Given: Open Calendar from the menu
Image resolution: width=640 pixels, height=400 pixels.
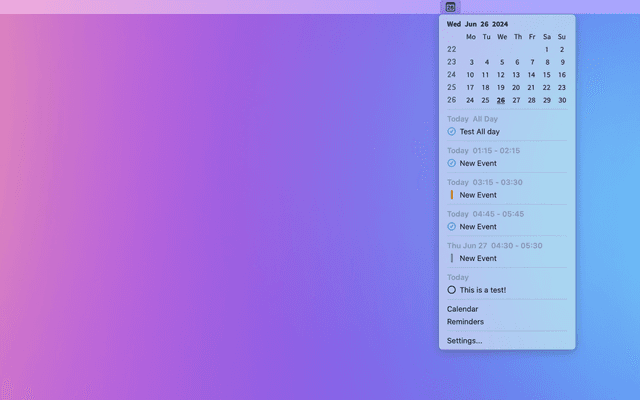Looking at the screenshot, I should tap(462, 309).
